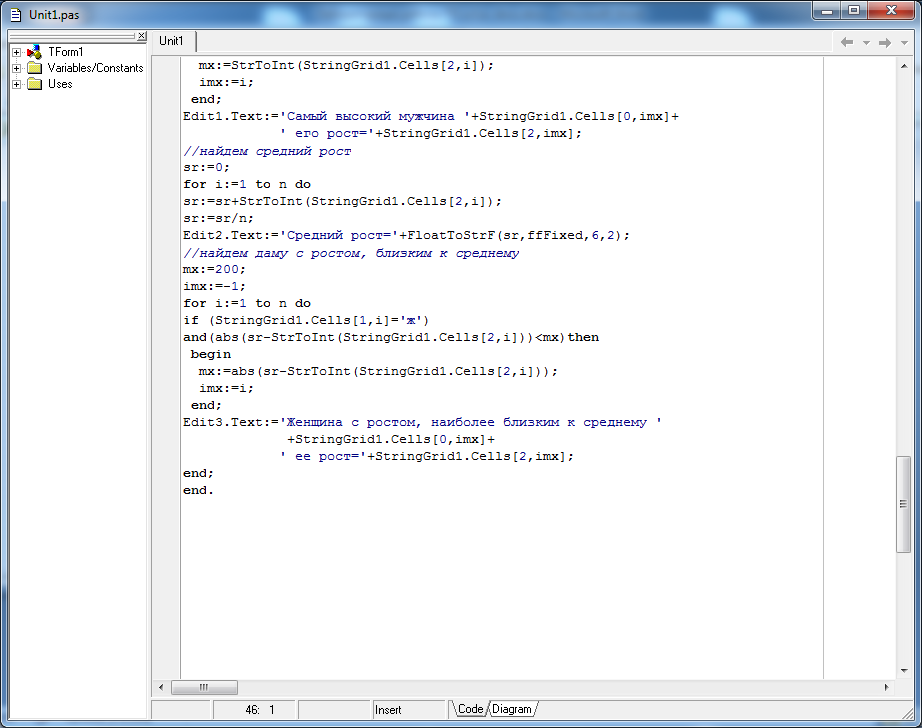The image size is (922, 728).
Task: Select TForm1 label in code explorer
Action: tap(65, 52)
